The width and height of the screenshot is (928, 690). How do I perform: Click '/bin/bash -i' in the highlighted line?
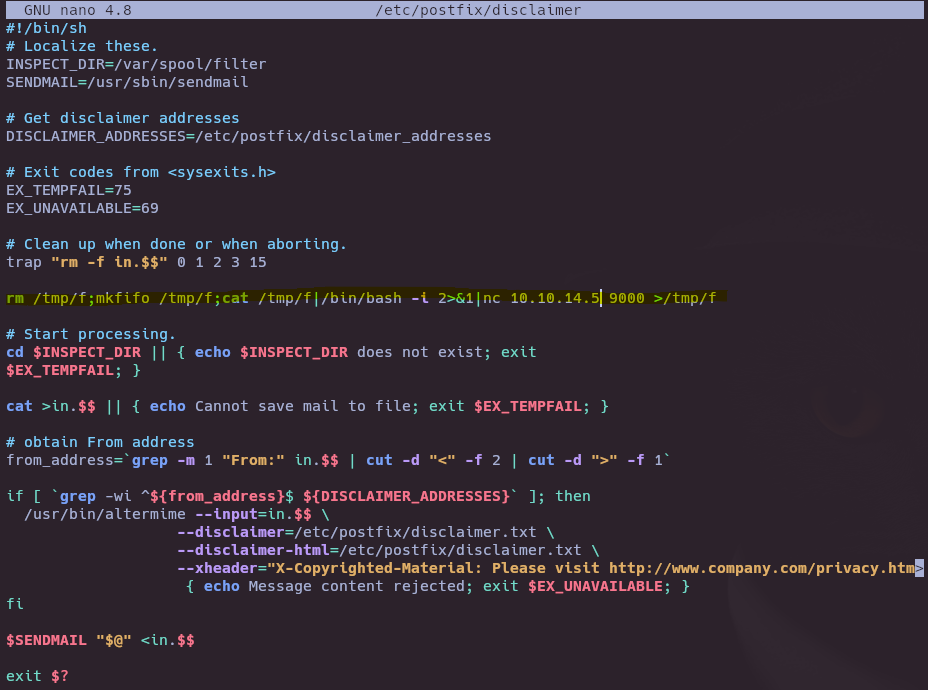pos(375,298)
